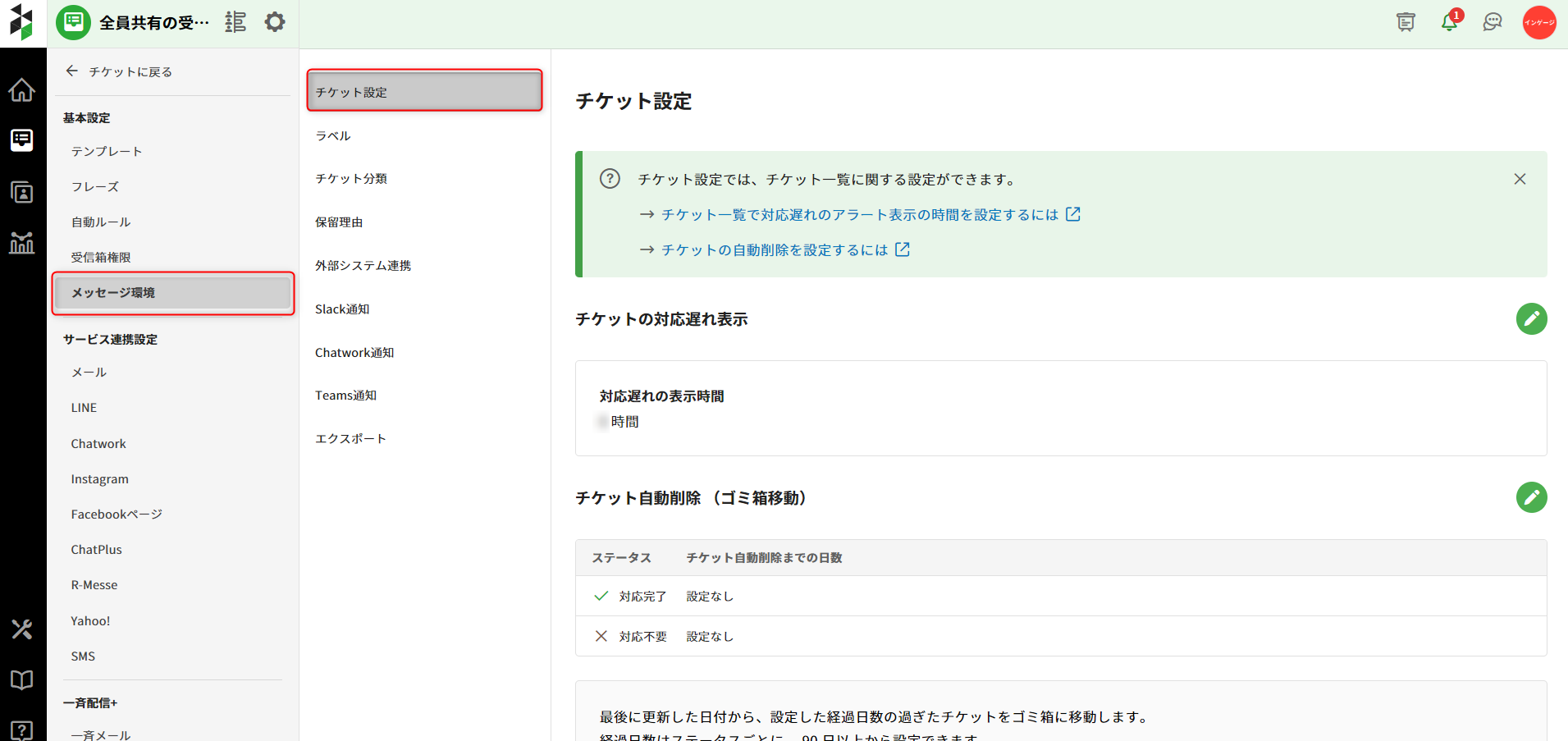The image size is (1568, 741).
Task: Click the red user avatar in header
Action: tap(1539, 22)
